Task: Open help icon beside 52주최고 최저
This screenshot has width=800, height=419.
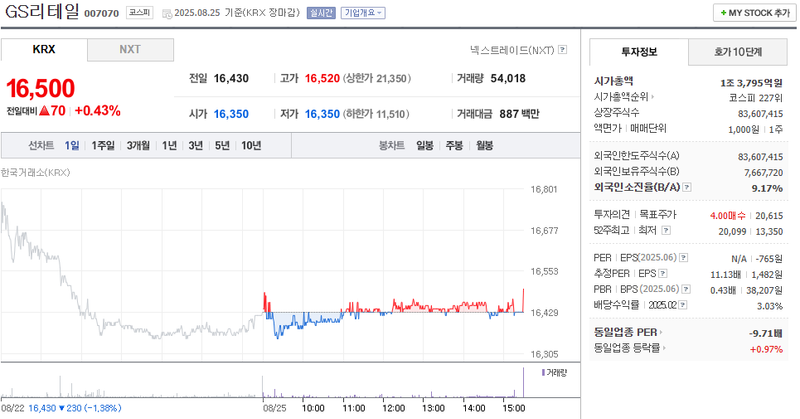Action: click(x=666, y=231)
